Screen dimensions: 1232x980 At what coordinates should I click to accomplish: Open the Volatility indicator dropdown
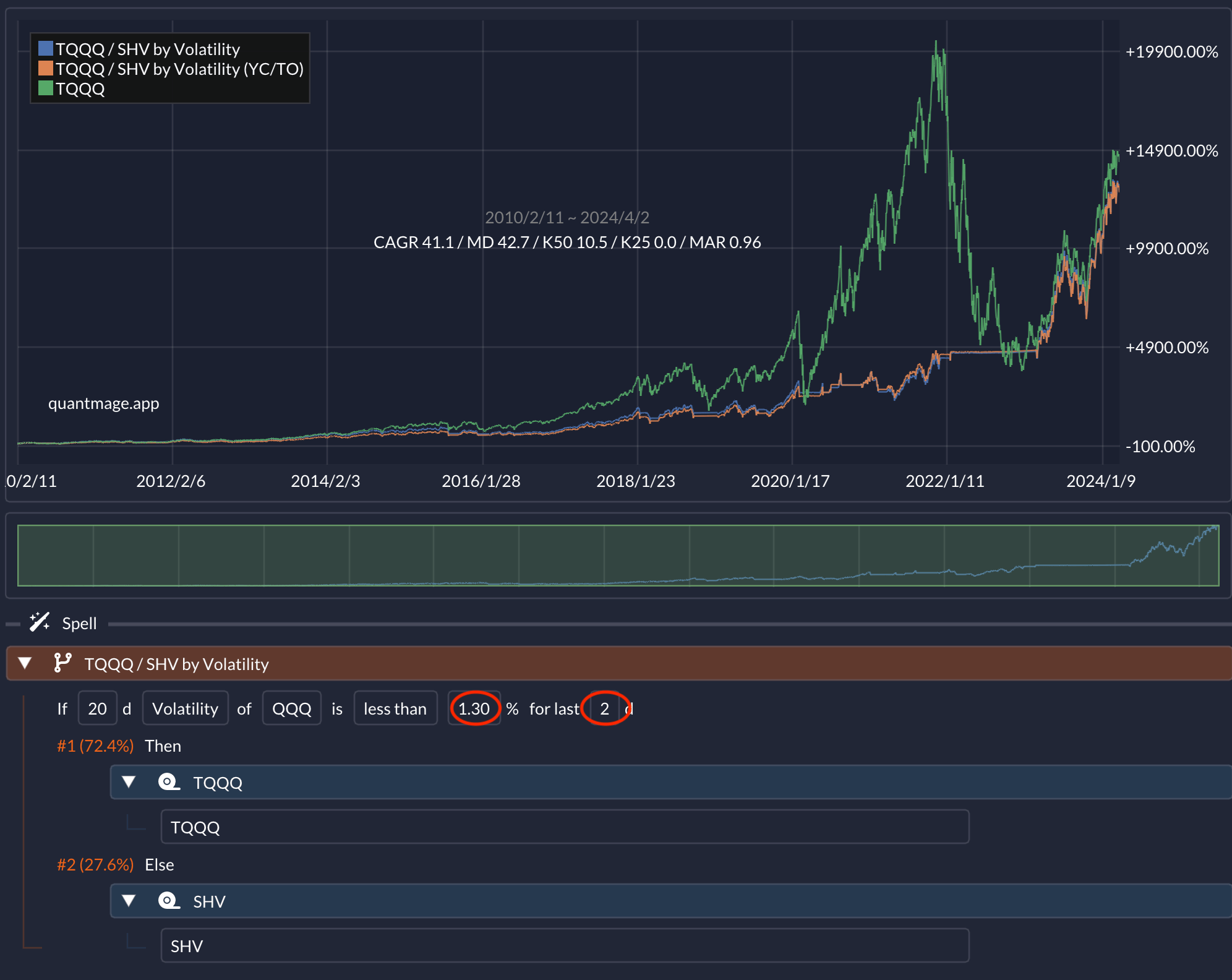[185, 708]
